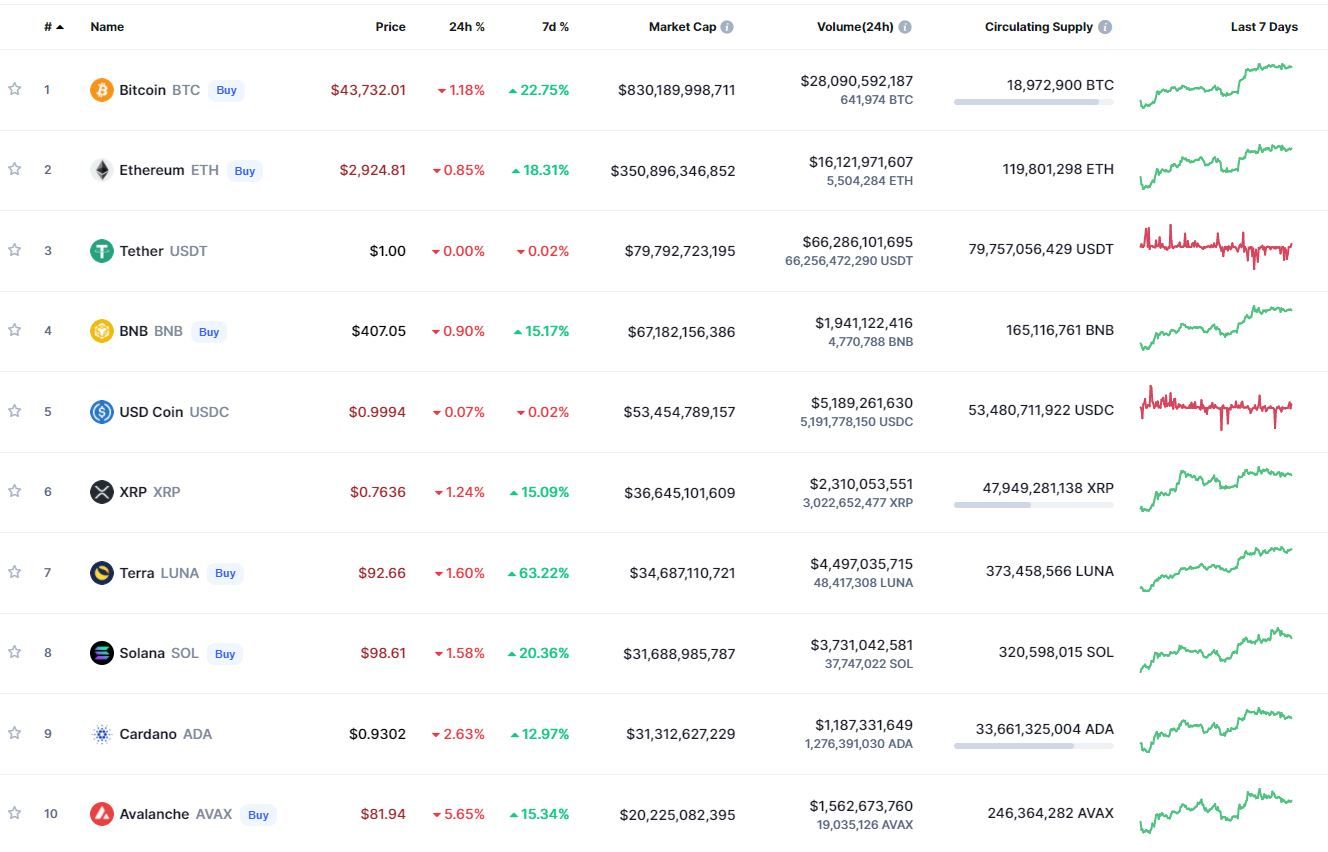Favorite USD Coin with the star
The image size is (1328, 852).
coord(15,411)
